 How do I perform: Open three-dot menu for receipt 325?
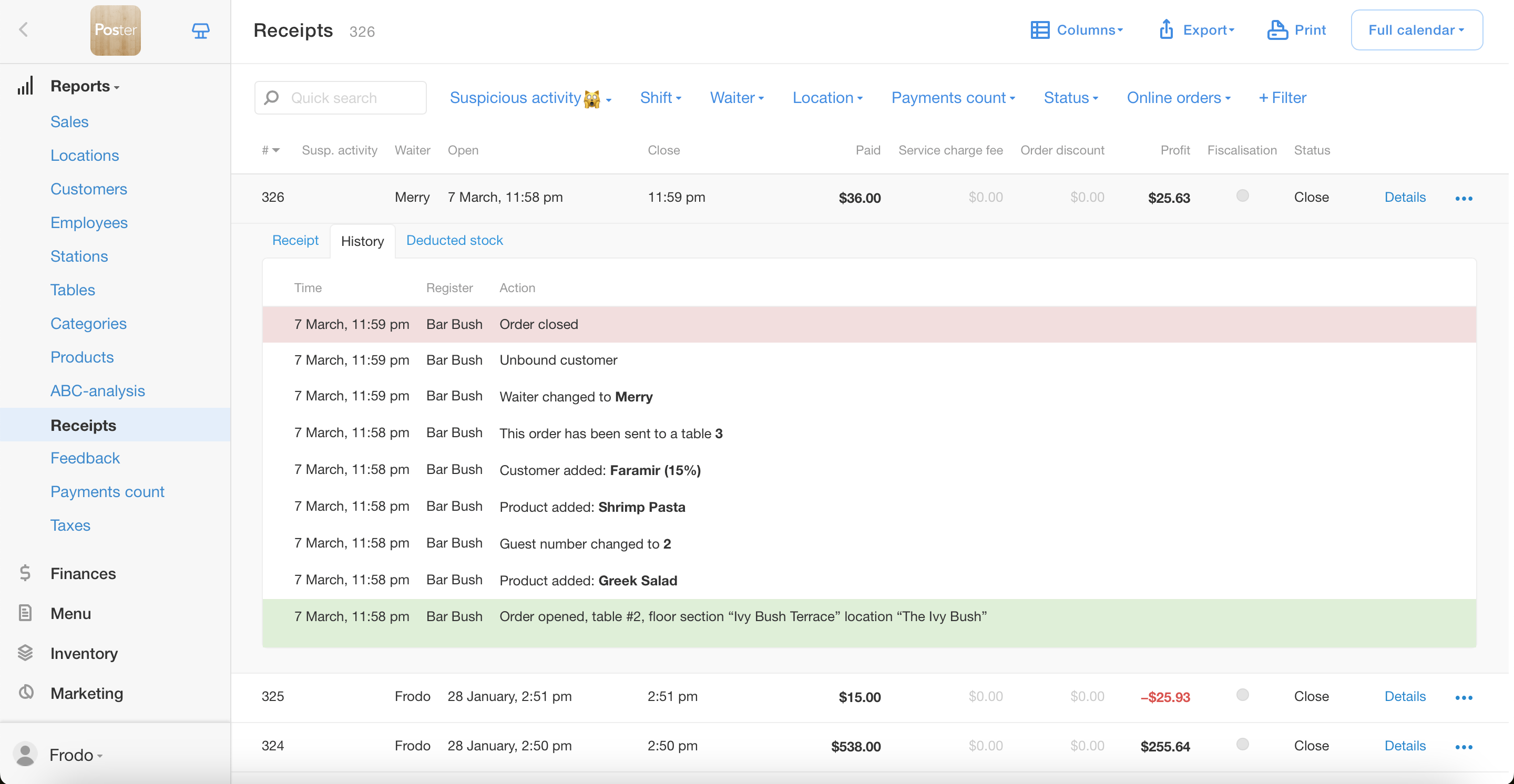pyautogui.click(x=1464, y=698)
